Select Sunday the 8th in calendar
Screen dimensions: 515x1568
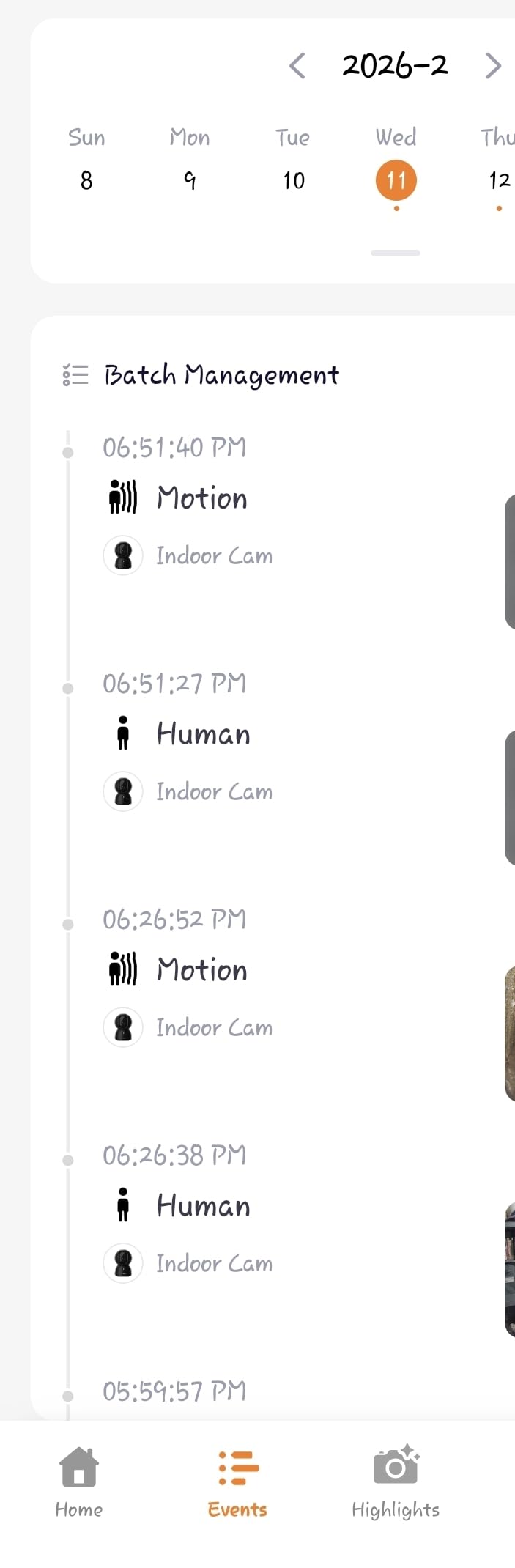coord(86,180)
